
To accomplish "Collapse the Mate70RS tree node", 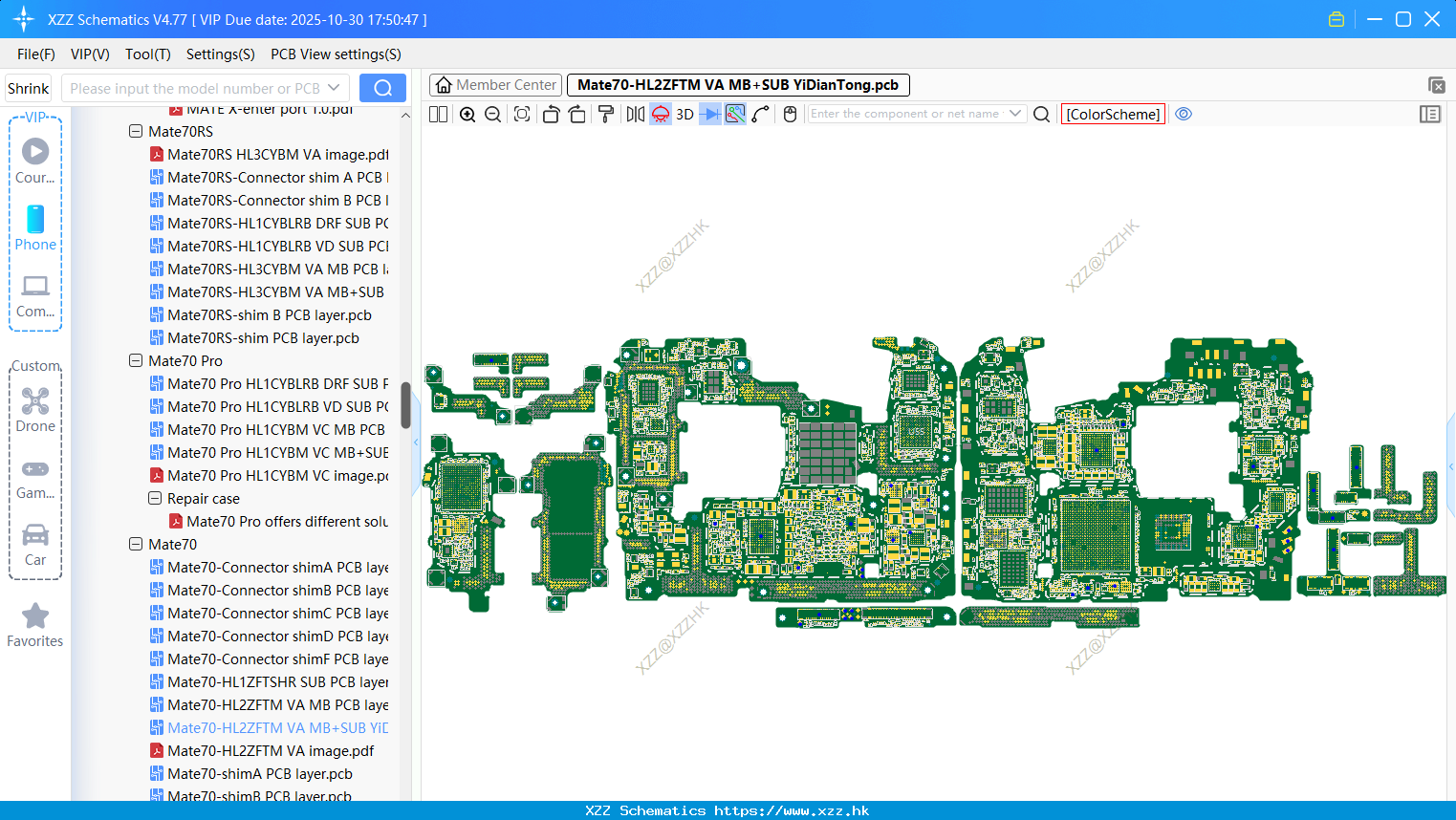I will click(136, 132).
